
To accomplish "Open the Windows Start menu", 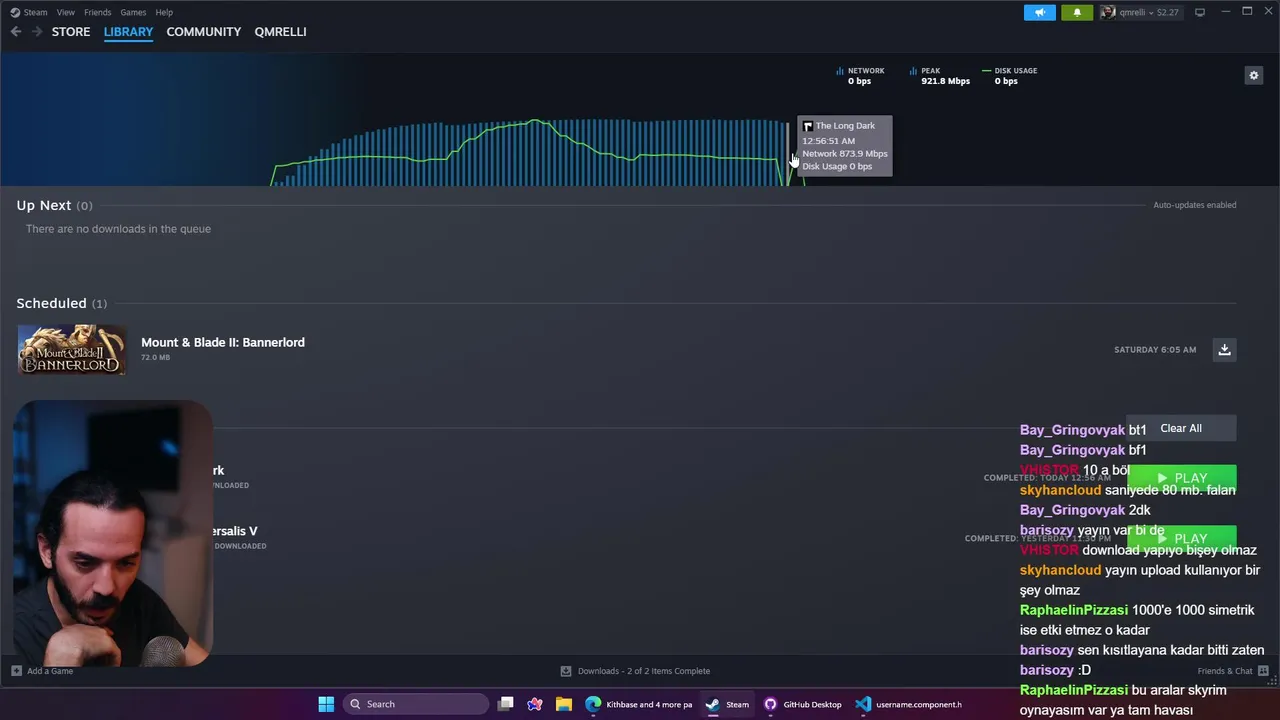I will pyautogui.click(x=326, y=704).
